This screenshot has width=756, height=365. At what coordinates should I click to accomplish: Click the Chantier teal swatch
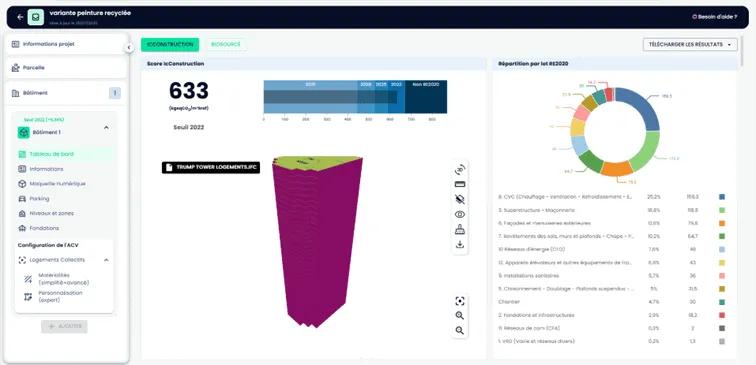[x=722, y=302]
